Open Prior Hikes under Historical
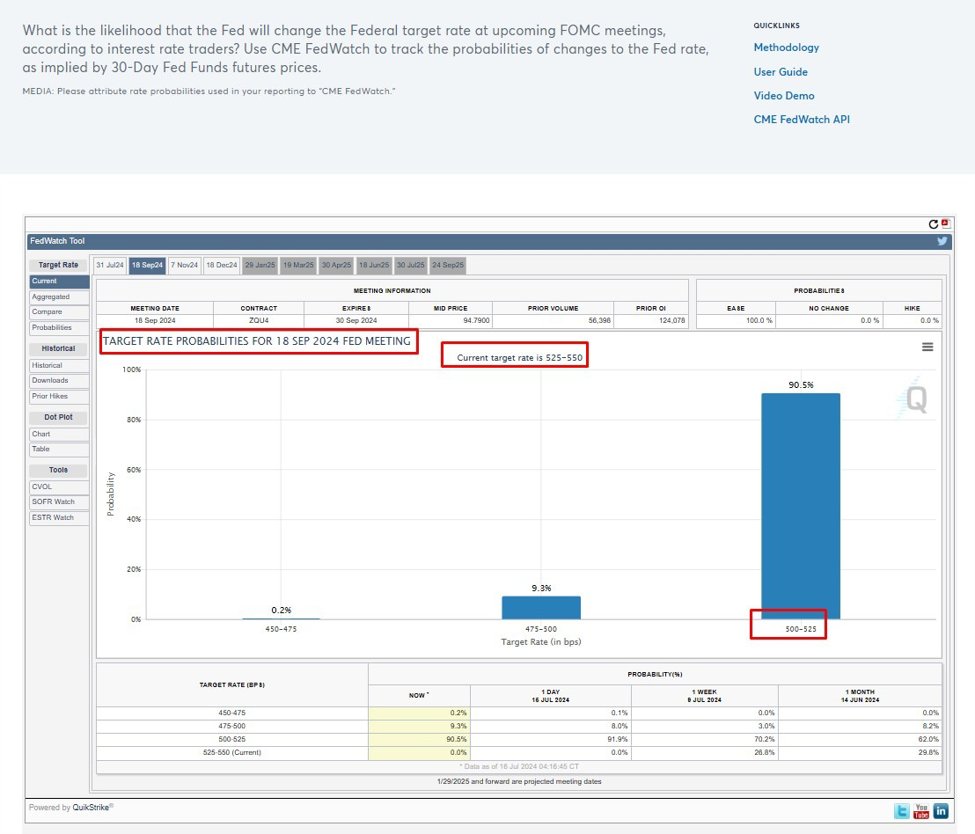Image resolution: width=975 pixels, height=834 pixels. (50, 396)
